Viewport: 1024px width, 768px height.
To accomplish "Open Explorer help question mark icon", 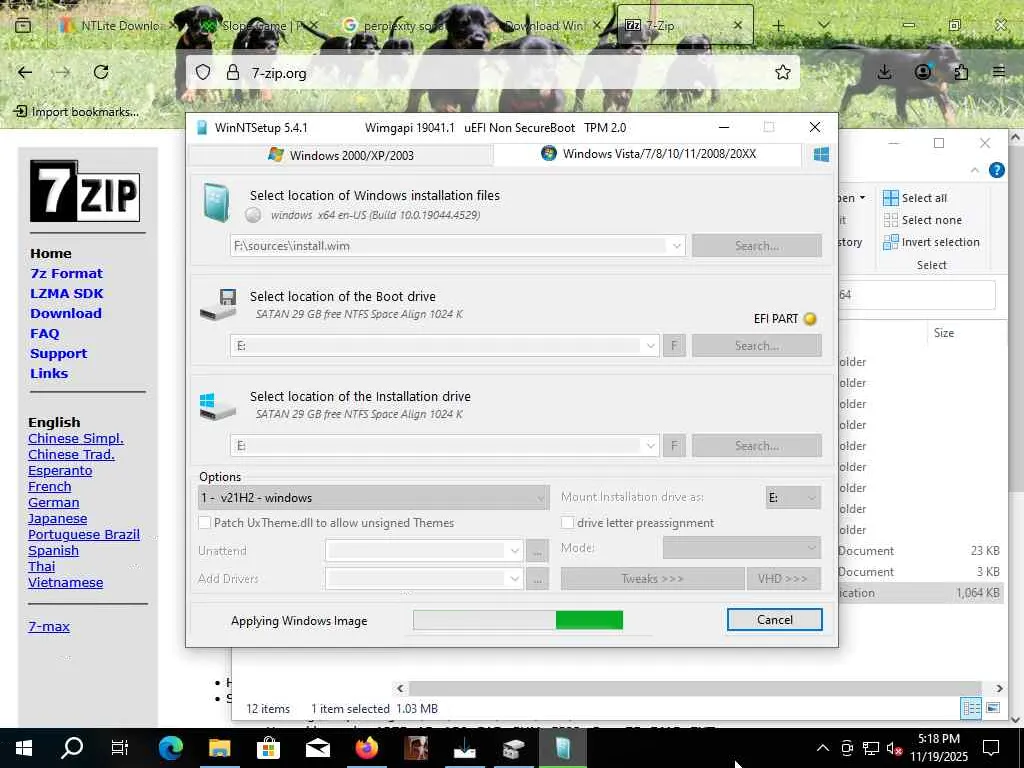I will tap(997, 170).
